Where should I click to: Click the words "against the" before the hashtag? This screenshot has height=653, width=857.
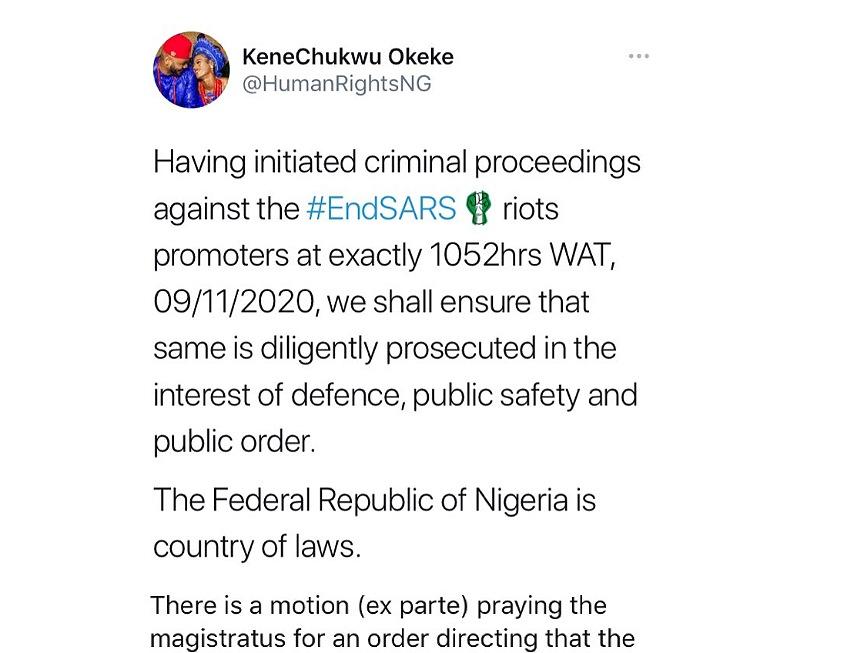[225, 209]
